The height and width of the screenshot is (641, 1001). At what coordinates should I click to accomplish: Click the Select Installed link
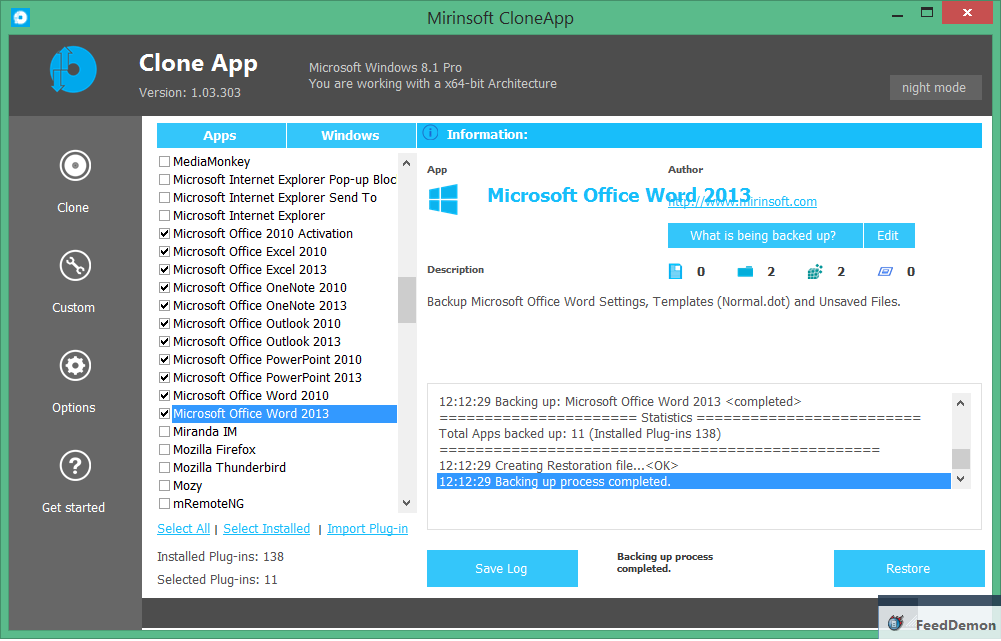266,529
